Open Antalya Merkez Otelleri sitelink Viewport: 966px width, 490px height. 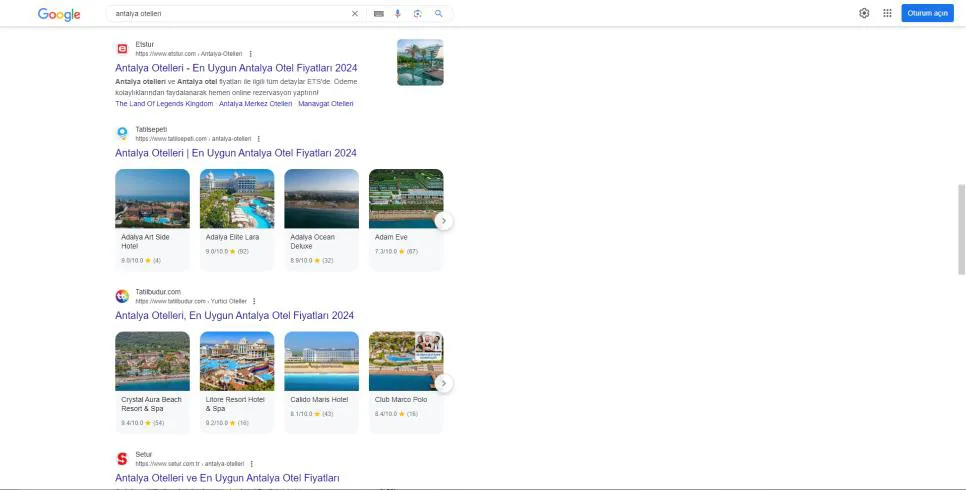pos(256,104)
